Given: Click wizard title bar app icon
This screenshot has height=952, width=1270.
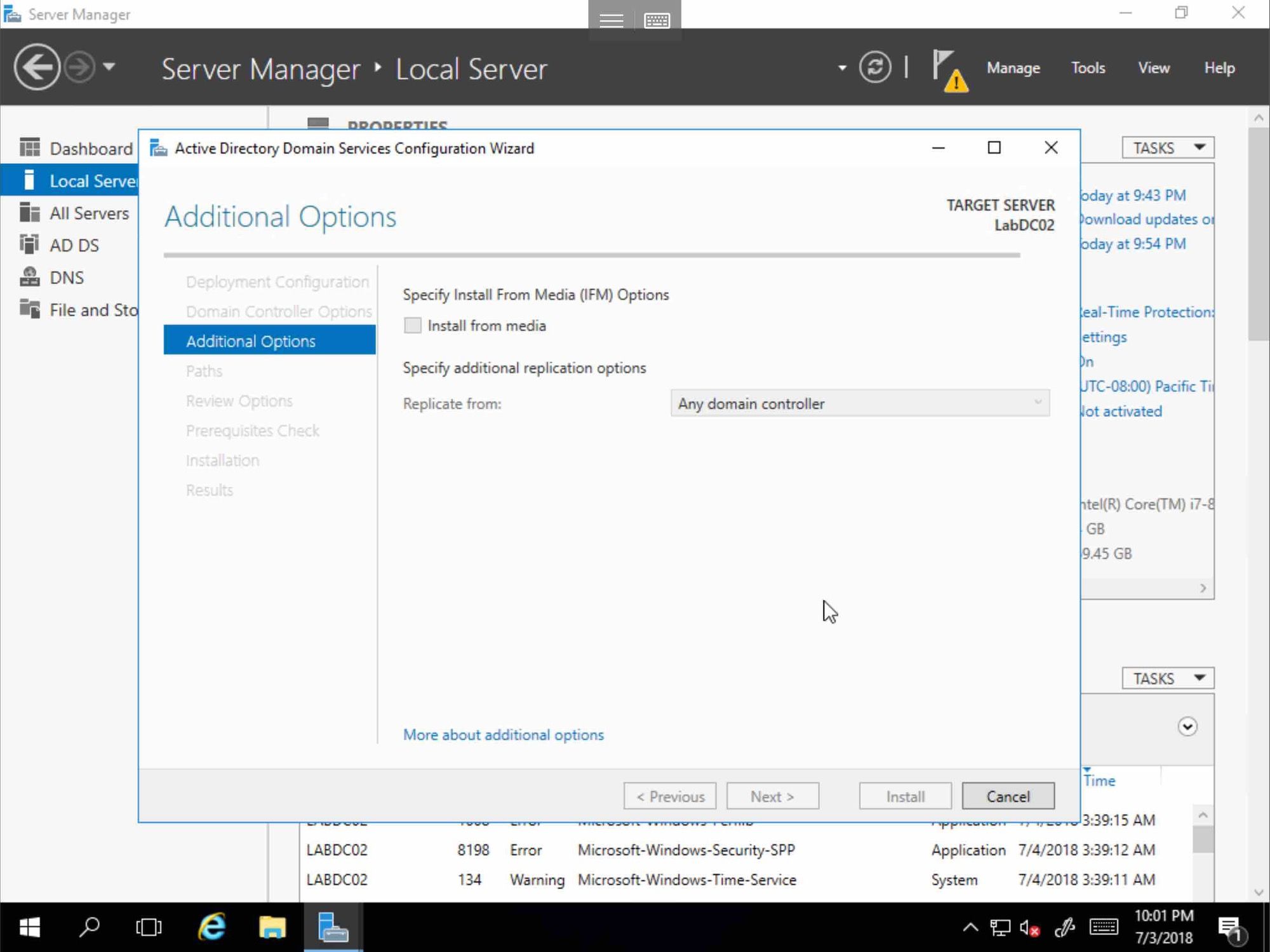Looking at the screenshot, I should 158,148.
